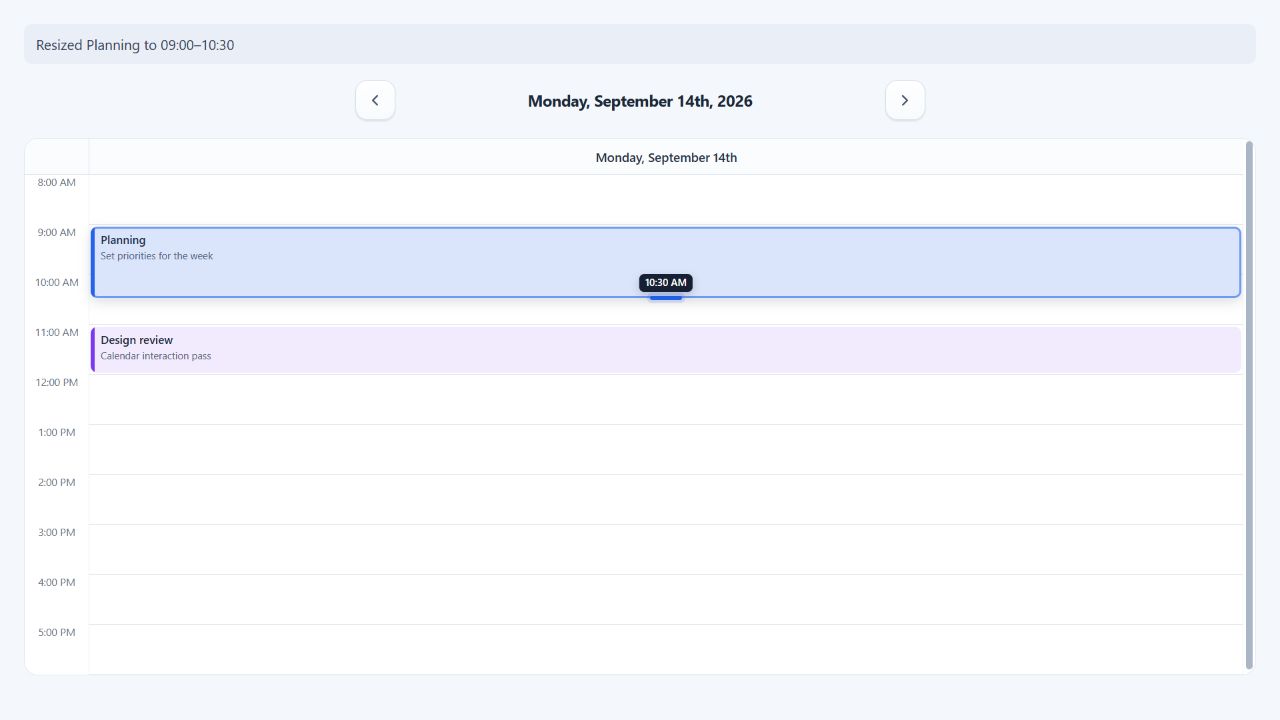Image resolution: width=1280 pixels, height=720 pixels.
Task: Click the 'Monday, September 14th, 2026' heading
Action: 640,101
